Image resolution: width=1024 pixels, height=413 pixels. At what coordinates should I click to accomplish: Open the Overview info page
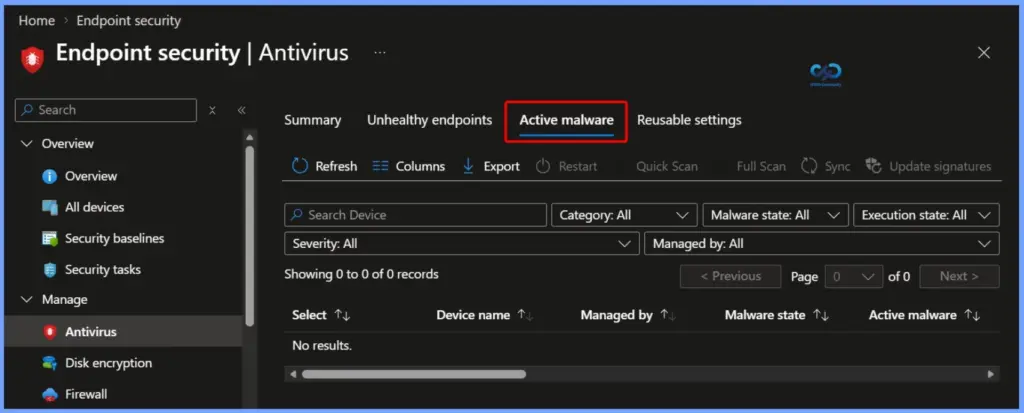pyautogui.click(x=91, y=176)
